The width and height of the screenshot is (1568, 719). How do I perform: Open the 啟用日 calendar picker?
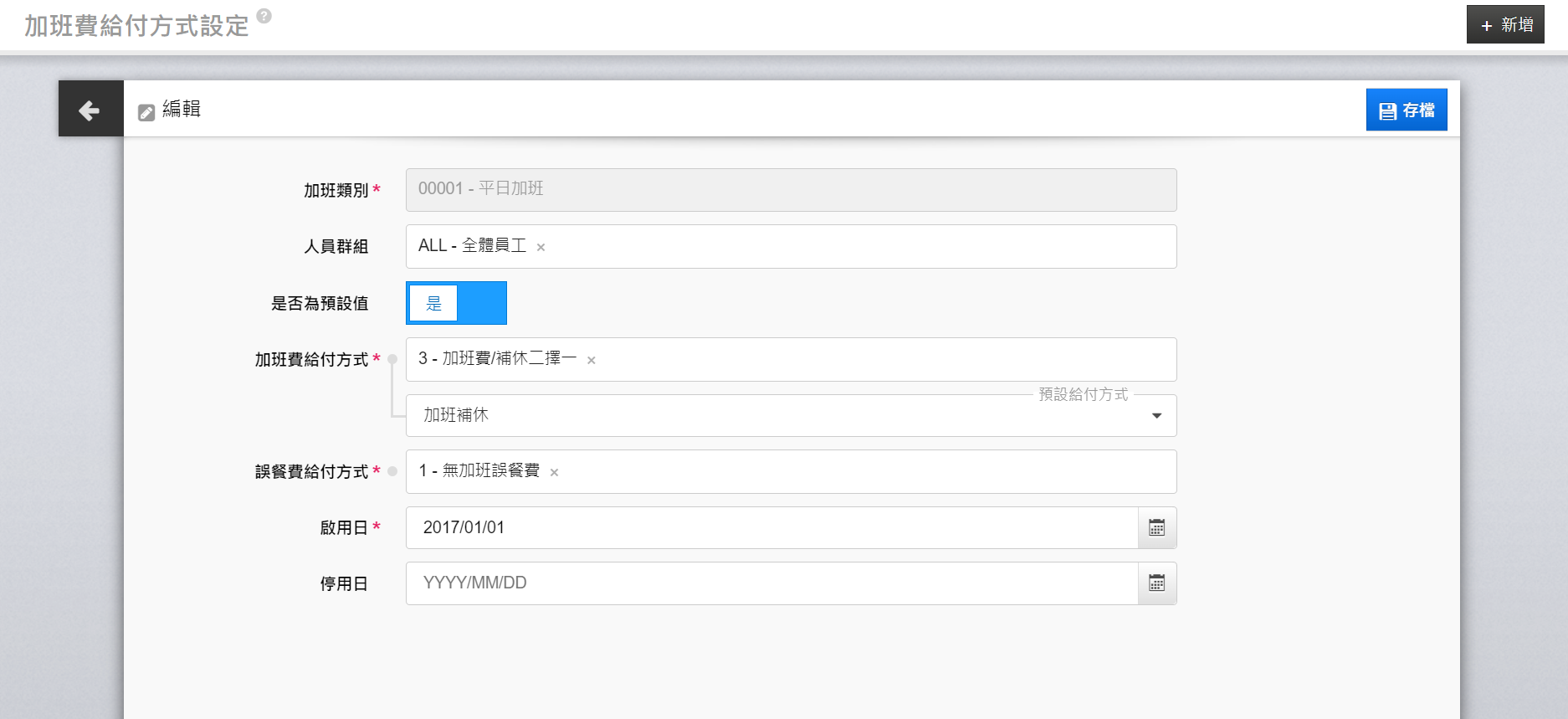click(x=1156, y=528)
